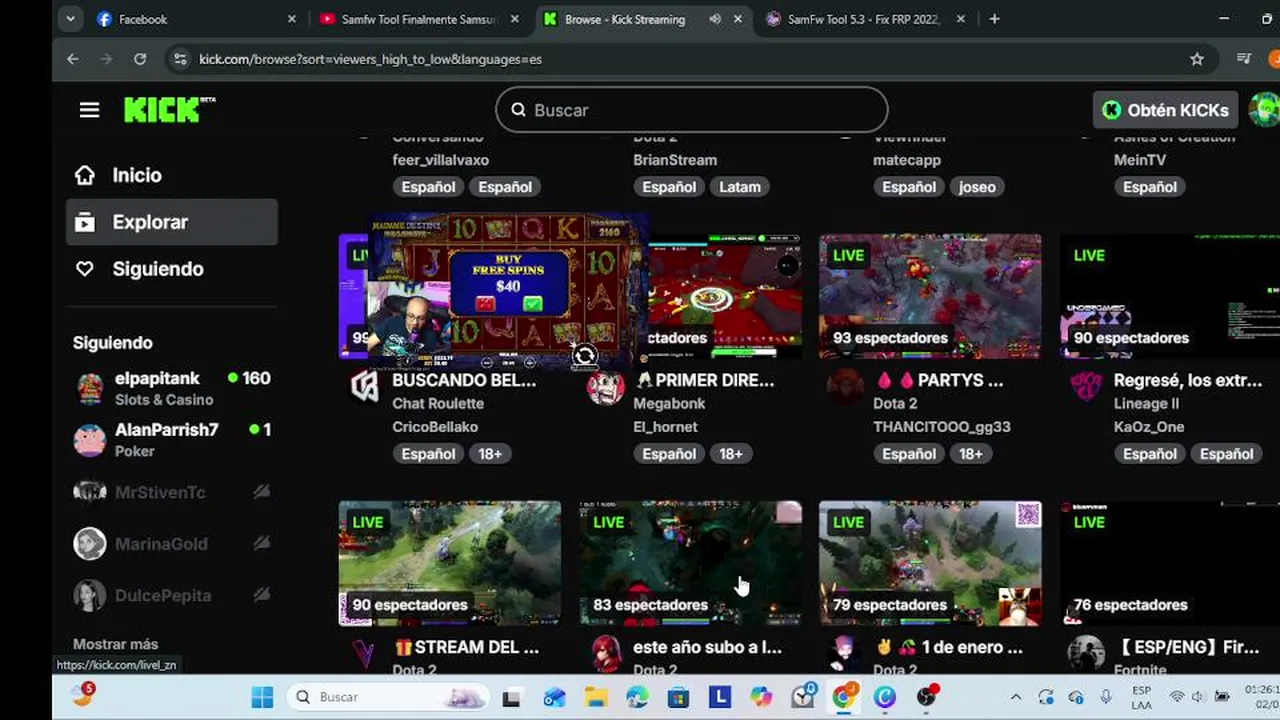Click the CricoBellako channel avatar

(365, 387)
